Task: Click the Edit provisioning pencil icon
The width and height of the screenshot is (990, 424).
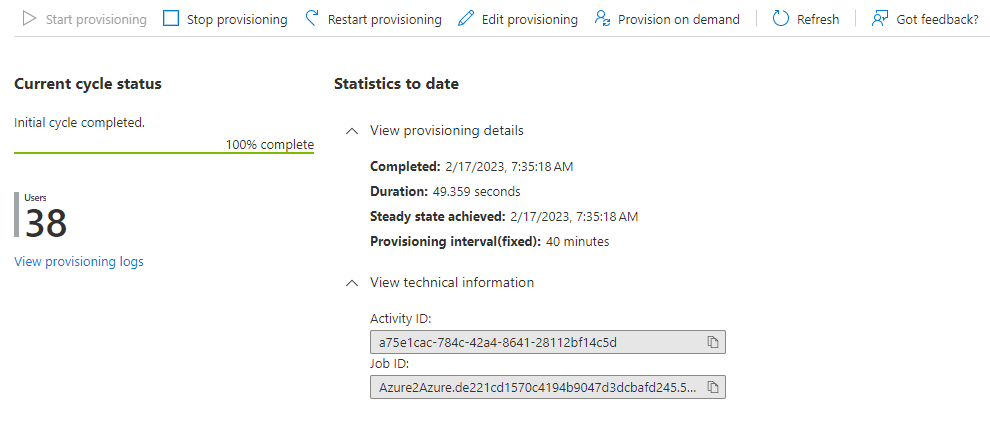Action: coord(465,19)
